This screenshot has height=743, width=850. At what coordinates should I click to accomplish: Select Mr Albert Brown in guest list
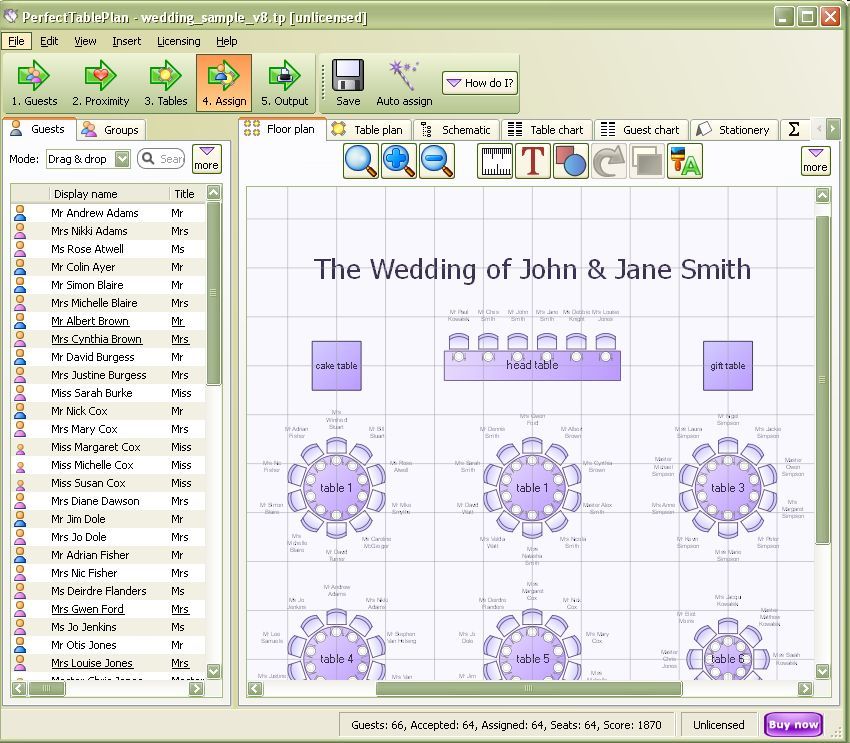coord(108,321)
